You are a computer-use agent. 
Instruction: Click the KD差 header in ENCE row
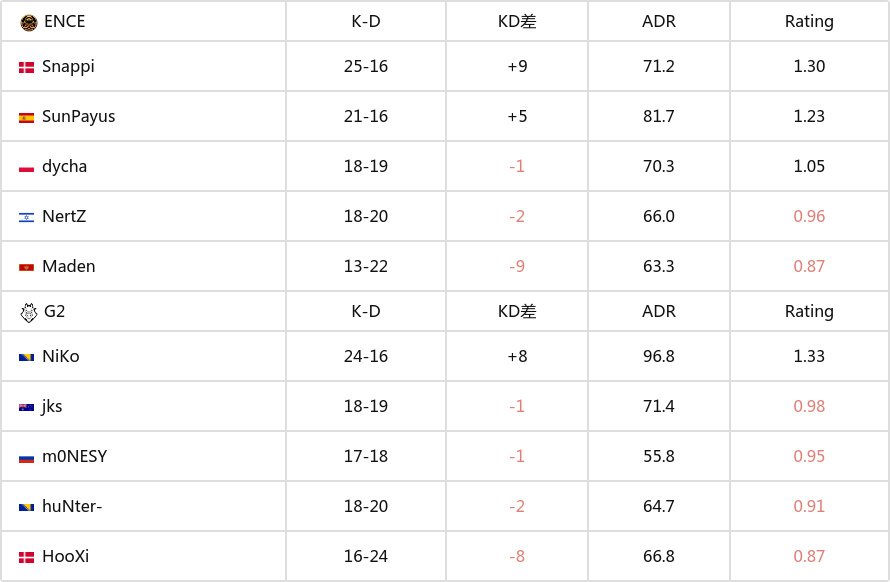pos(517,22)
